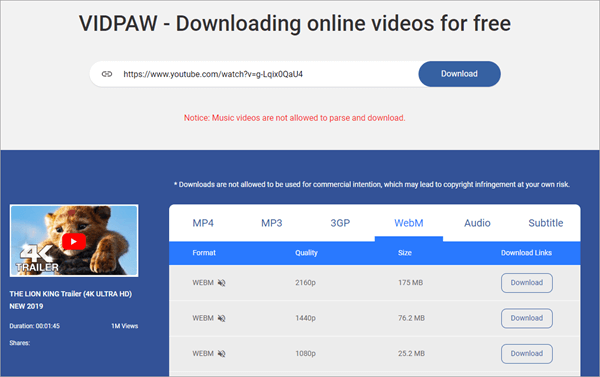Click the 2160p quality value

pyautogui.click(x=305, y=283)
